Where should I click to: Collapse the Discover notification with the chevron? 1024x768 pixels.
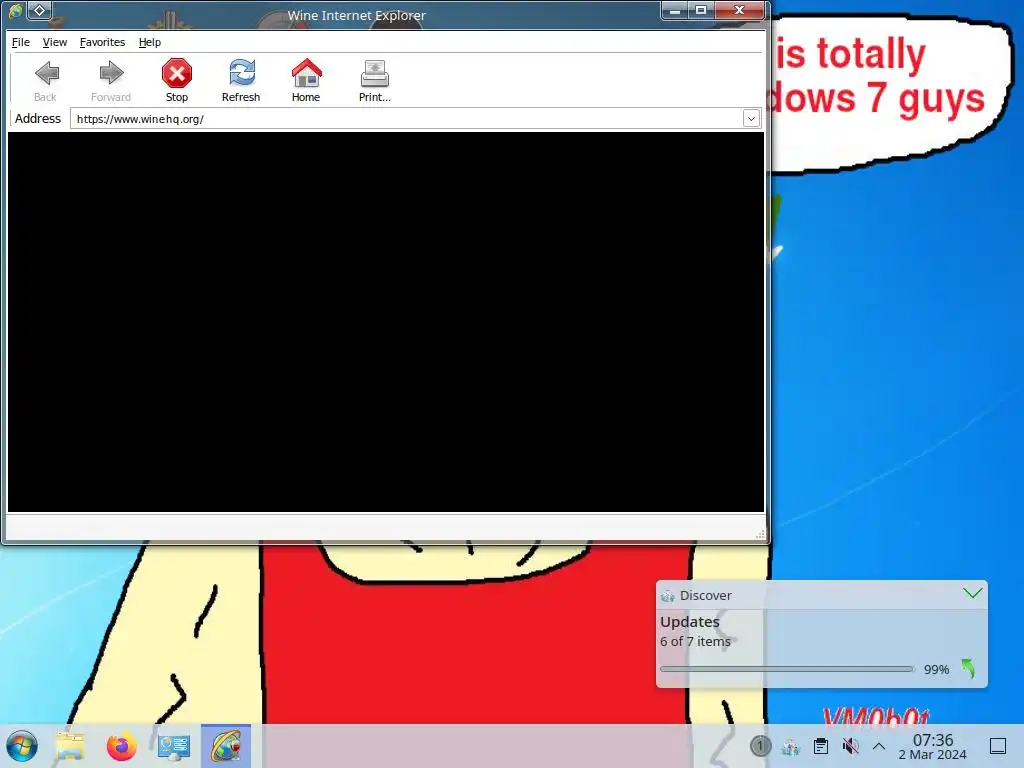972,594
